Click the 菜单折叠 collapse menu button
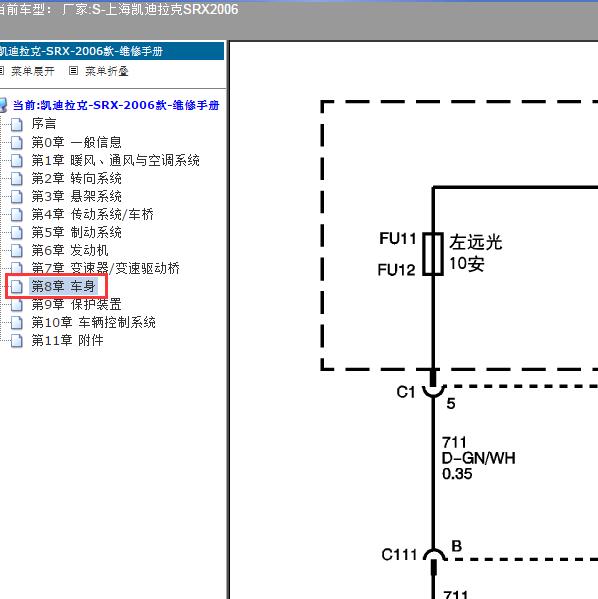This screenshot has height=599, width=598. click(x=106, y=71)
